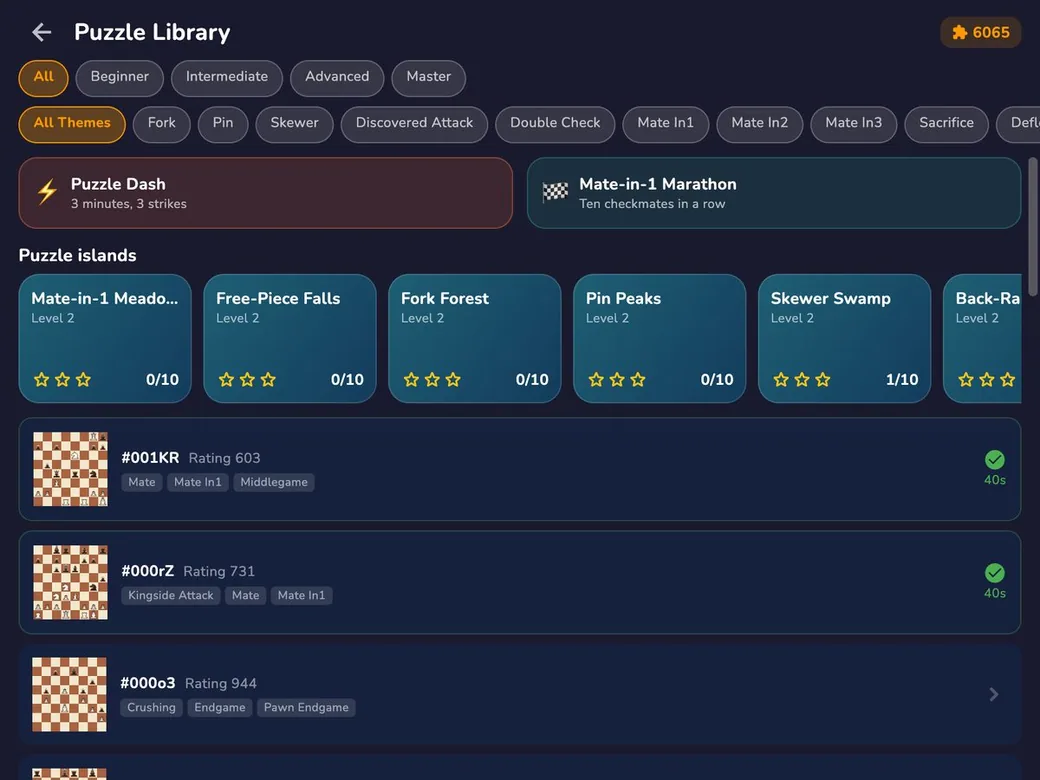Open the board thumbnail for puzzle #000o3
This screenshot has width=1040, height=780.
click(x=70, y=694)
